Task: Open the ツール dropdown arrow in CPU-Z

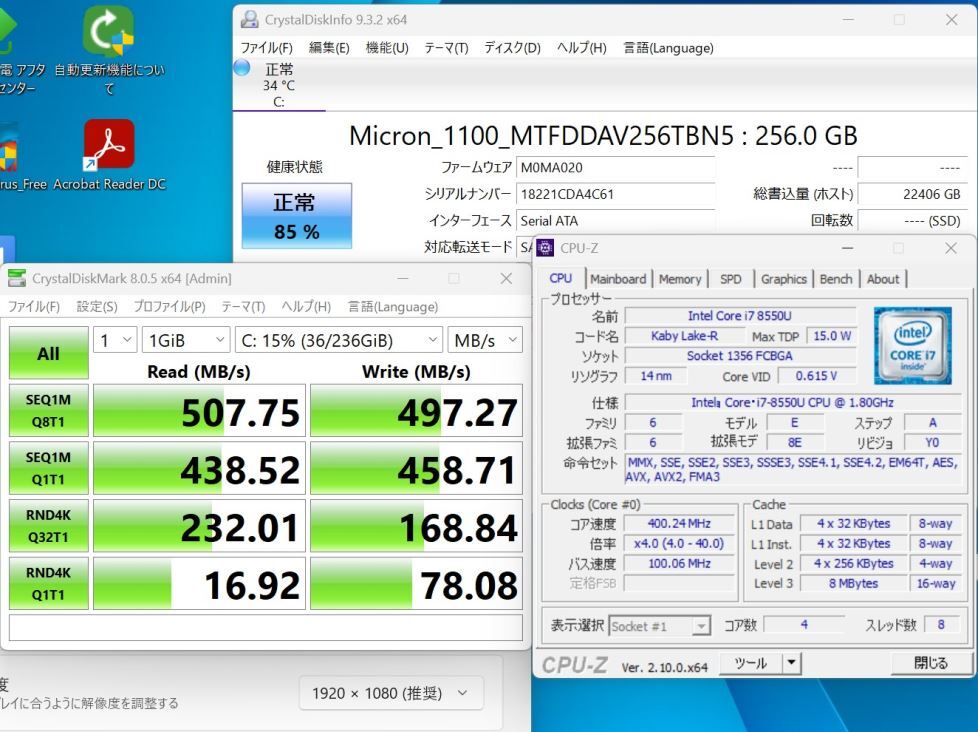Action: pyautogui.click(x=792, y=663)
